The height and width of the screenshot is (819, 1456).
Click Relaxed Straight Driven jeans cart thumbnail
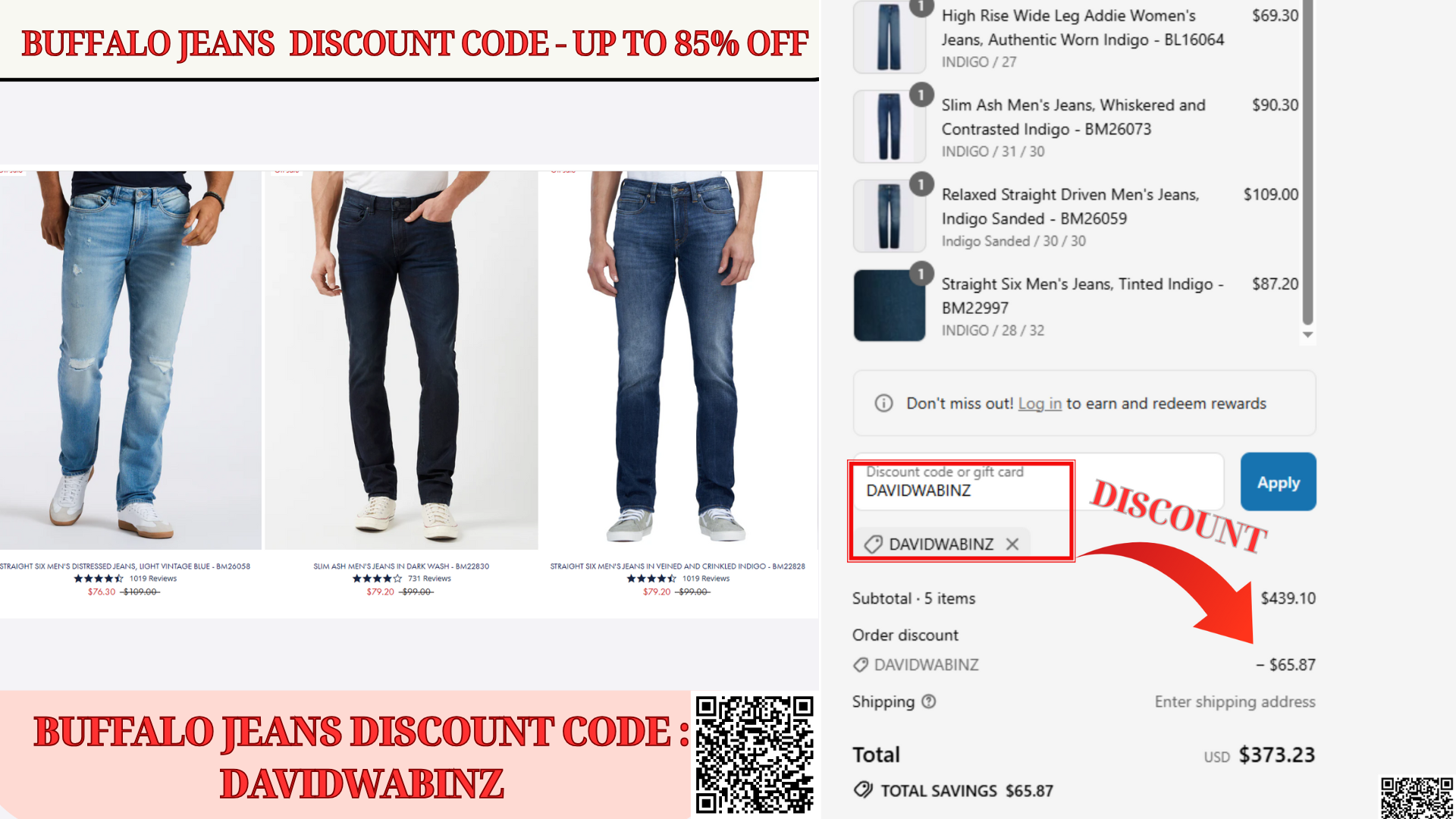coord(890,216)
